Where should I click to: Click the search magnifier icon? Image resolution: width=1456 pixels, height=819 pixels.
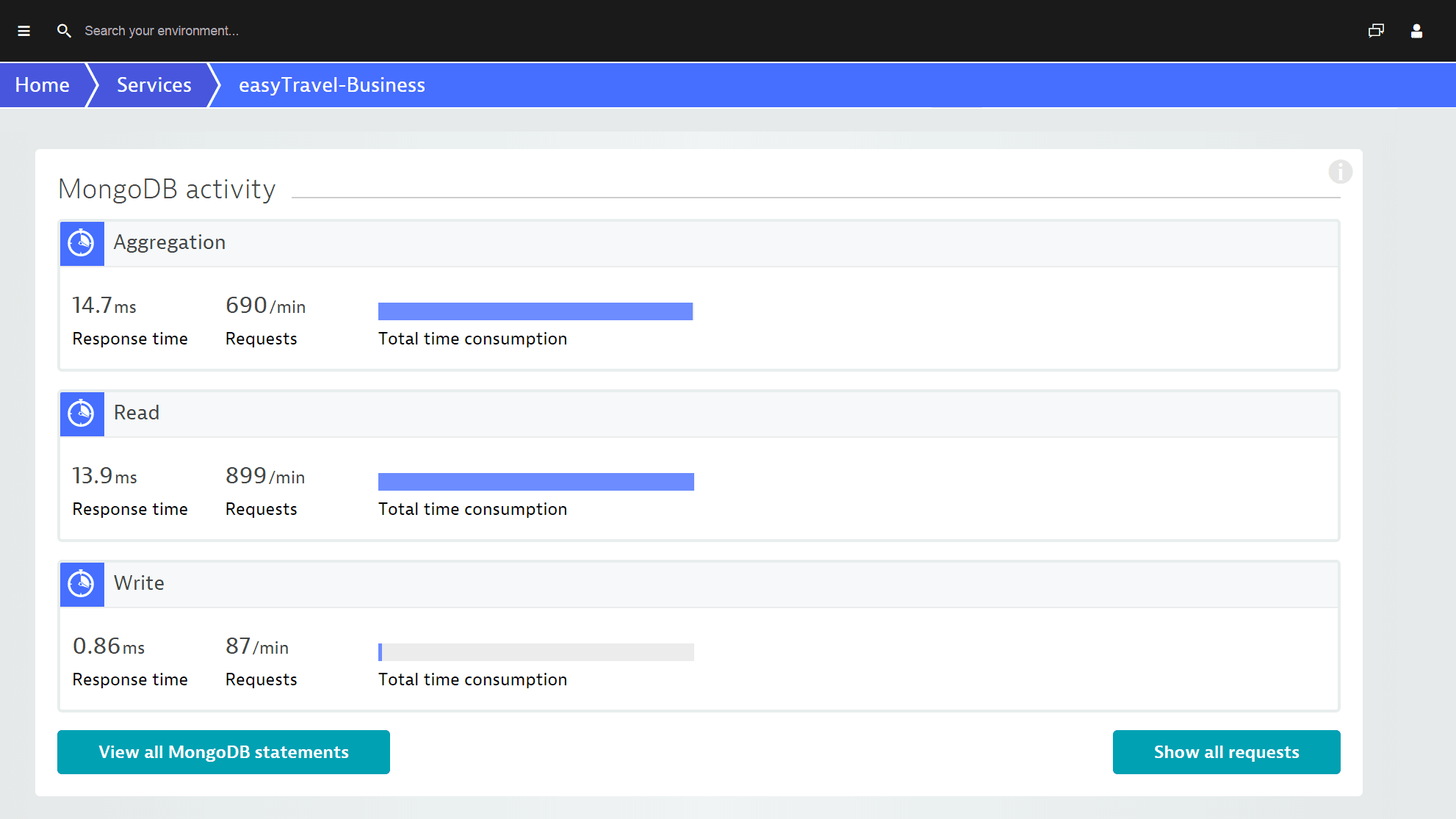pyautogui.click(x=64, y=31)
